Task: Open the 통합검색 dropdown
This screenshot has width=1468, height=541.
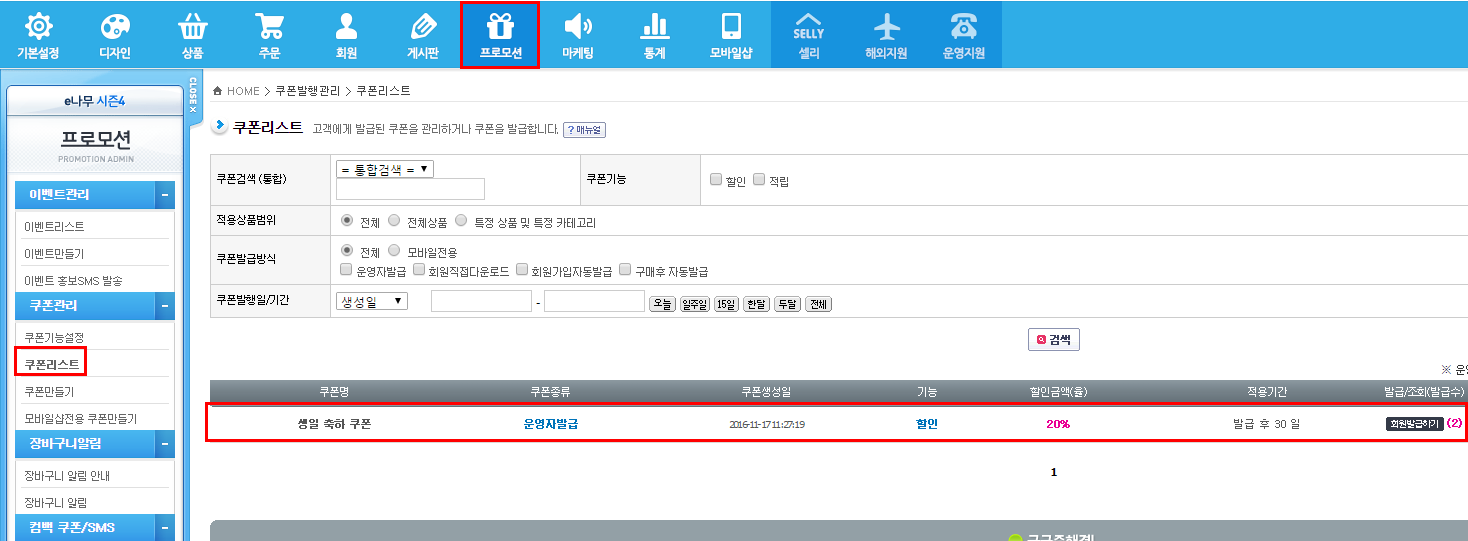Action: pyautogui.click(x=385, y=169)
